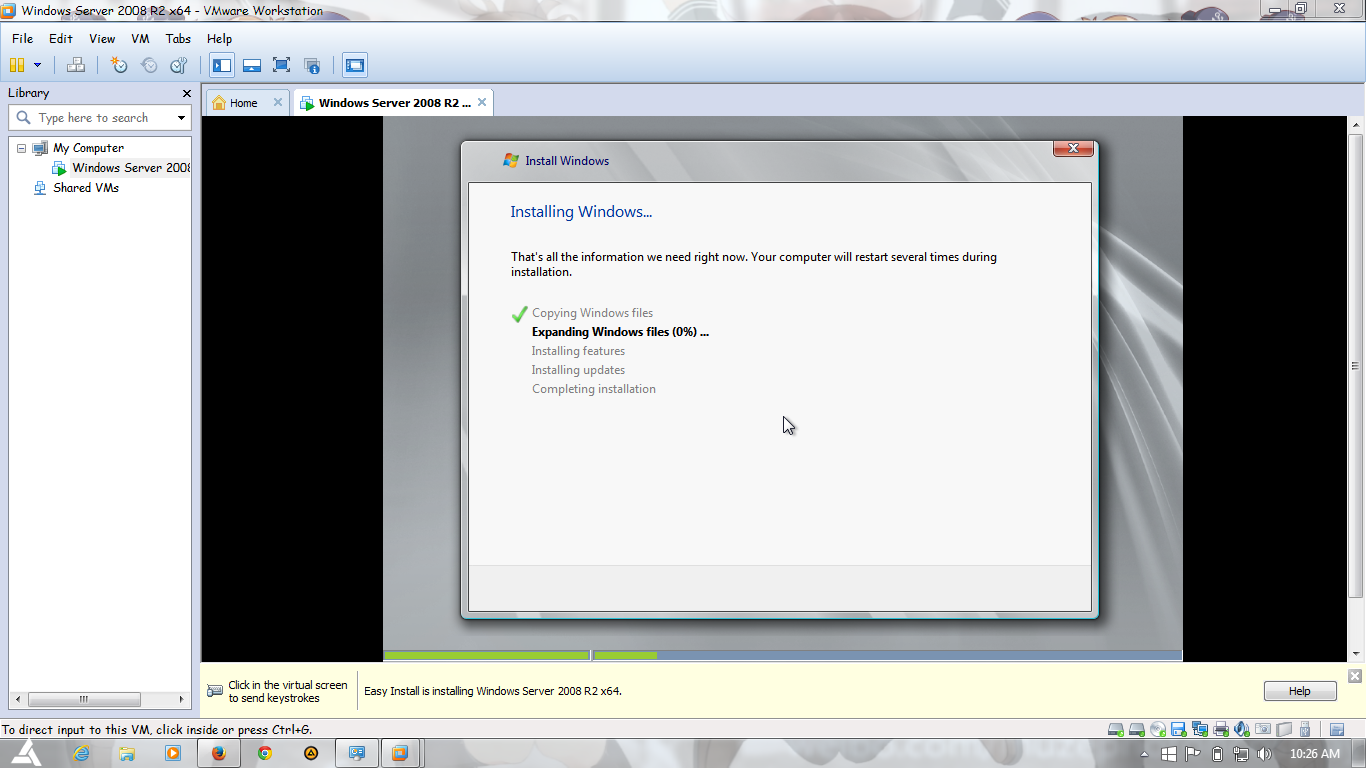This screenshot has height=768, width=1366.
Task: Click the 10:26 AM taskbar clock
Action: [1314, 754]
